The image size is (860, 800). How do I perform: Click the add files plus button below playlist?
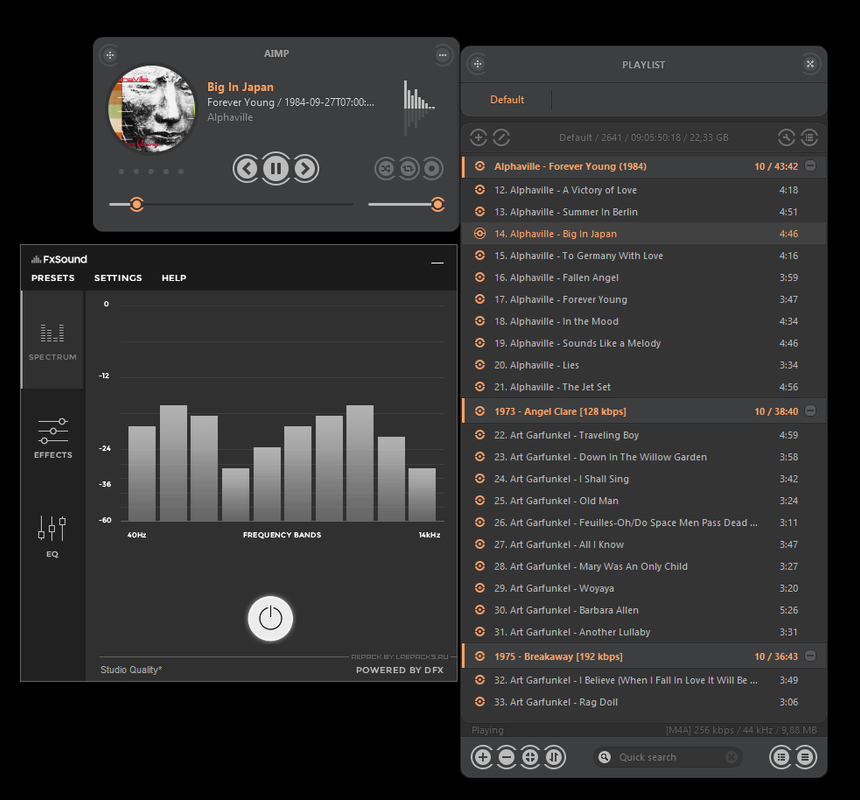[x=482, y=757]
